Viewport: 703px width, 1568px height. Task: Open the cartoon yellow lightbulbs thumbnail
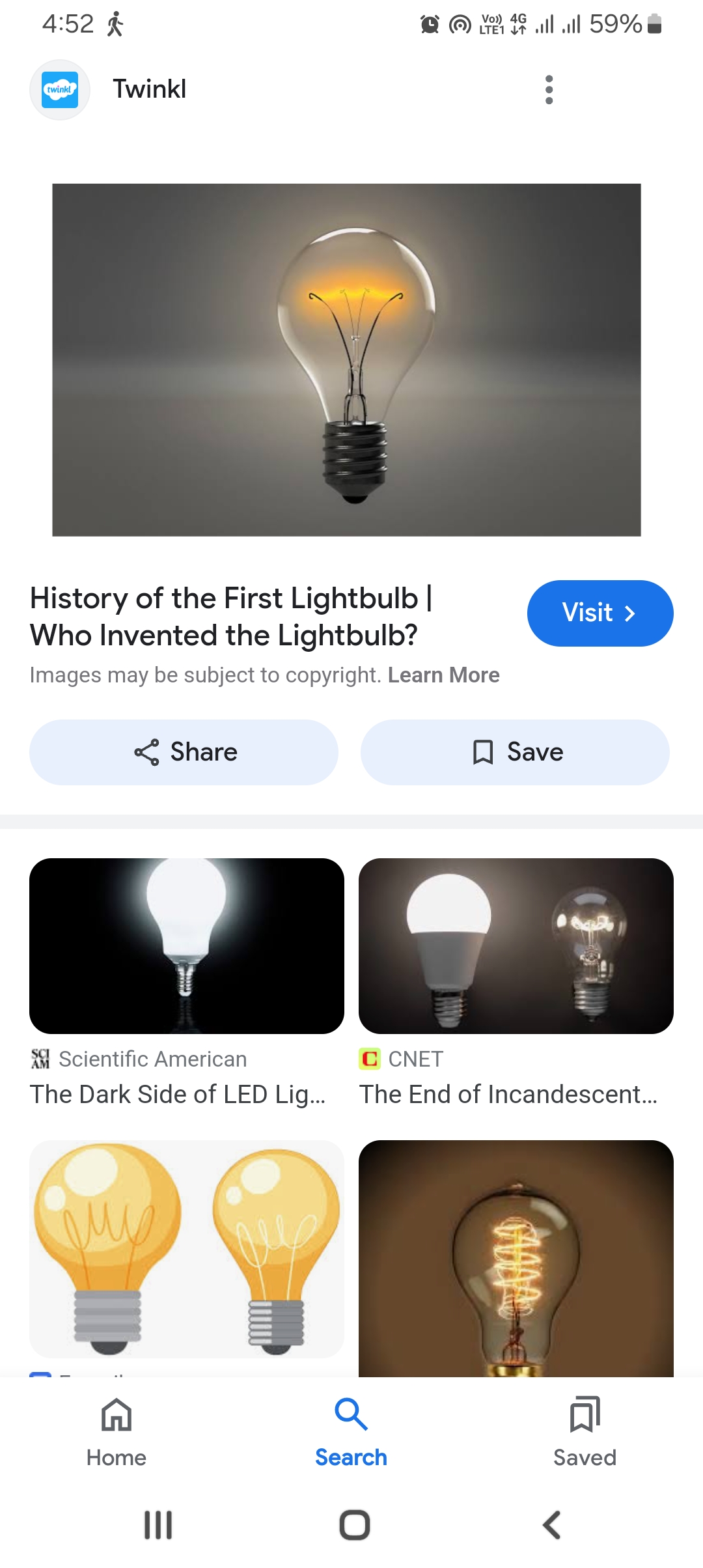click(x=187, y=1248)
